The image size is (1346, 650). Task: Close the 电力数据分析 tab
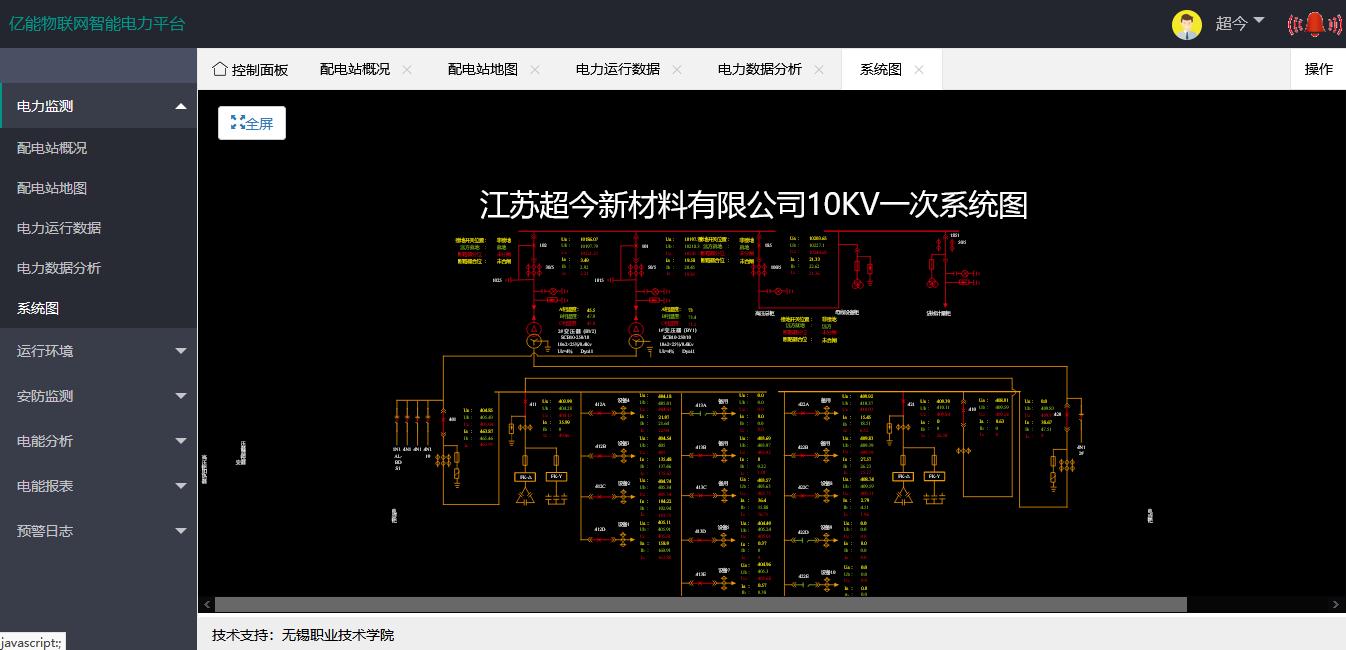coord(819,69)
